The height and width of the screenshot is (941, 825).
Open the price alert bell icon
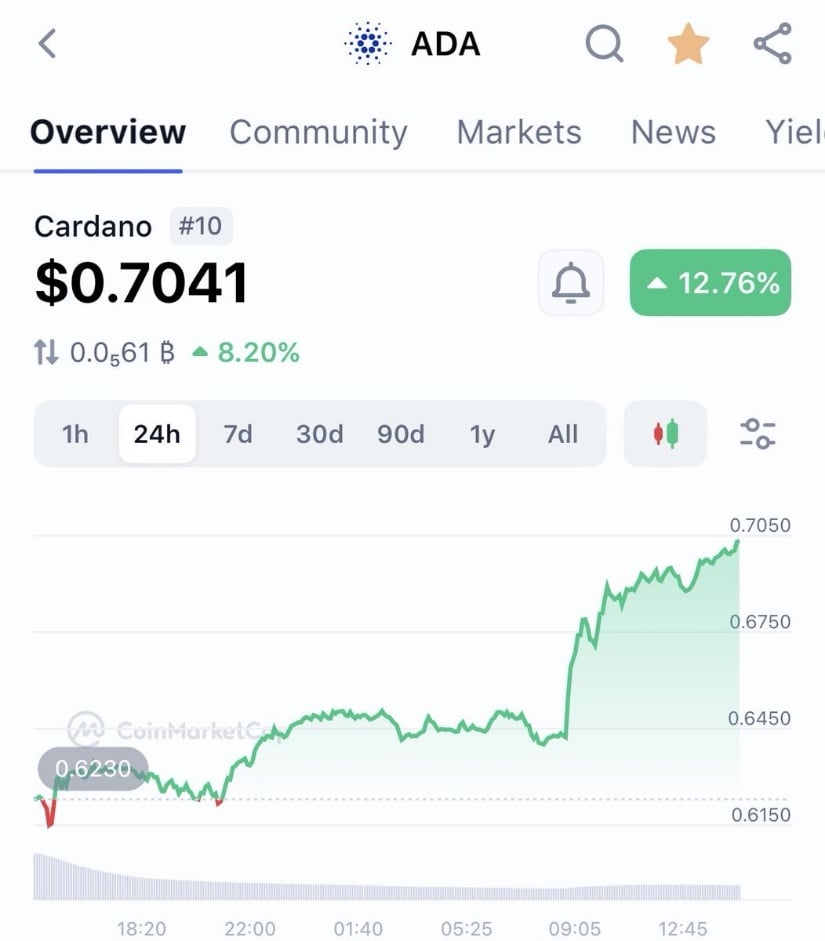tap(571, 283)
